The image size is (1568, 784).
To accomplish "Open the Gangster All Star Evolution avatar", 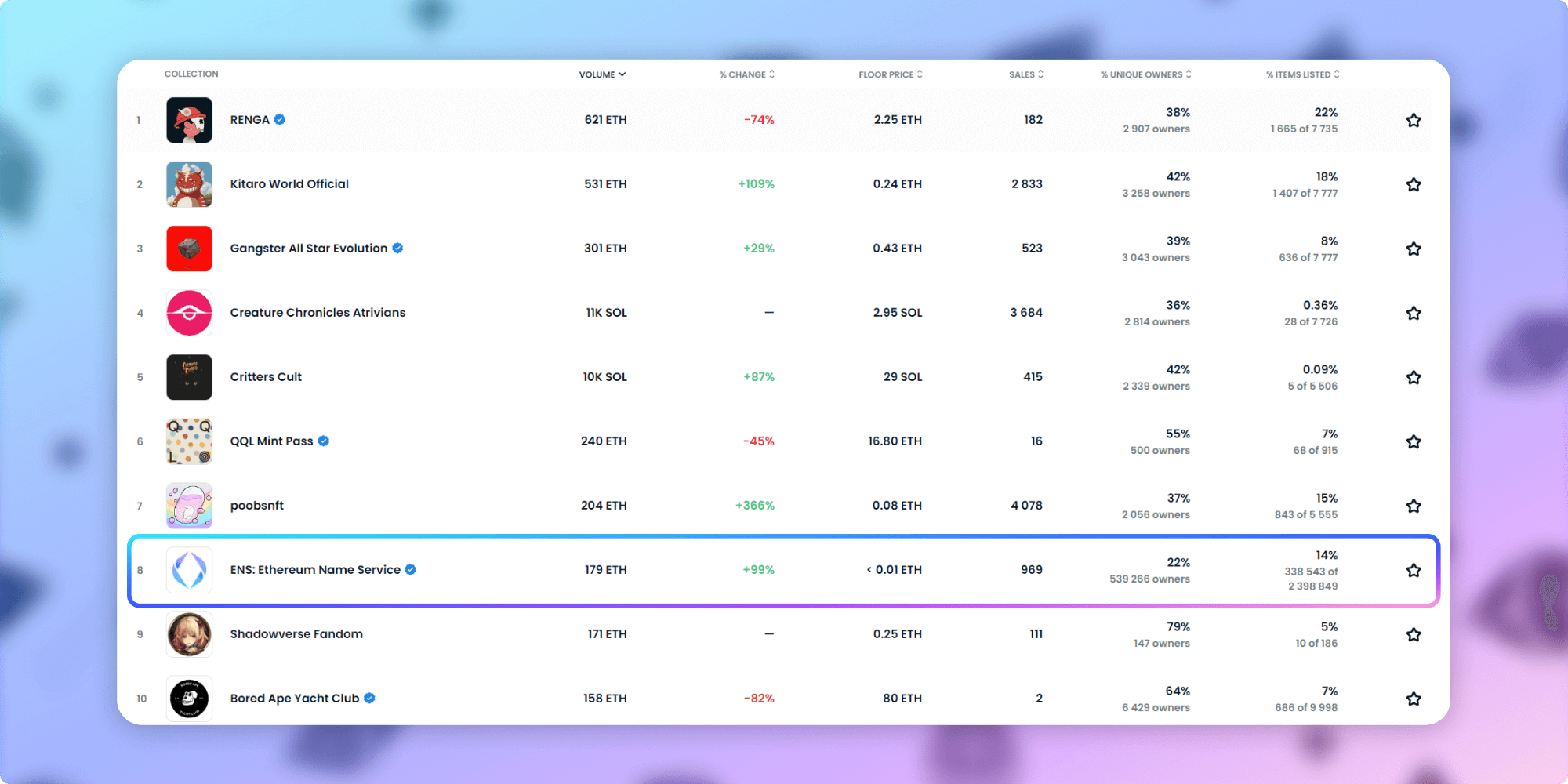I will pyautogui.click(x=189, y=249).
